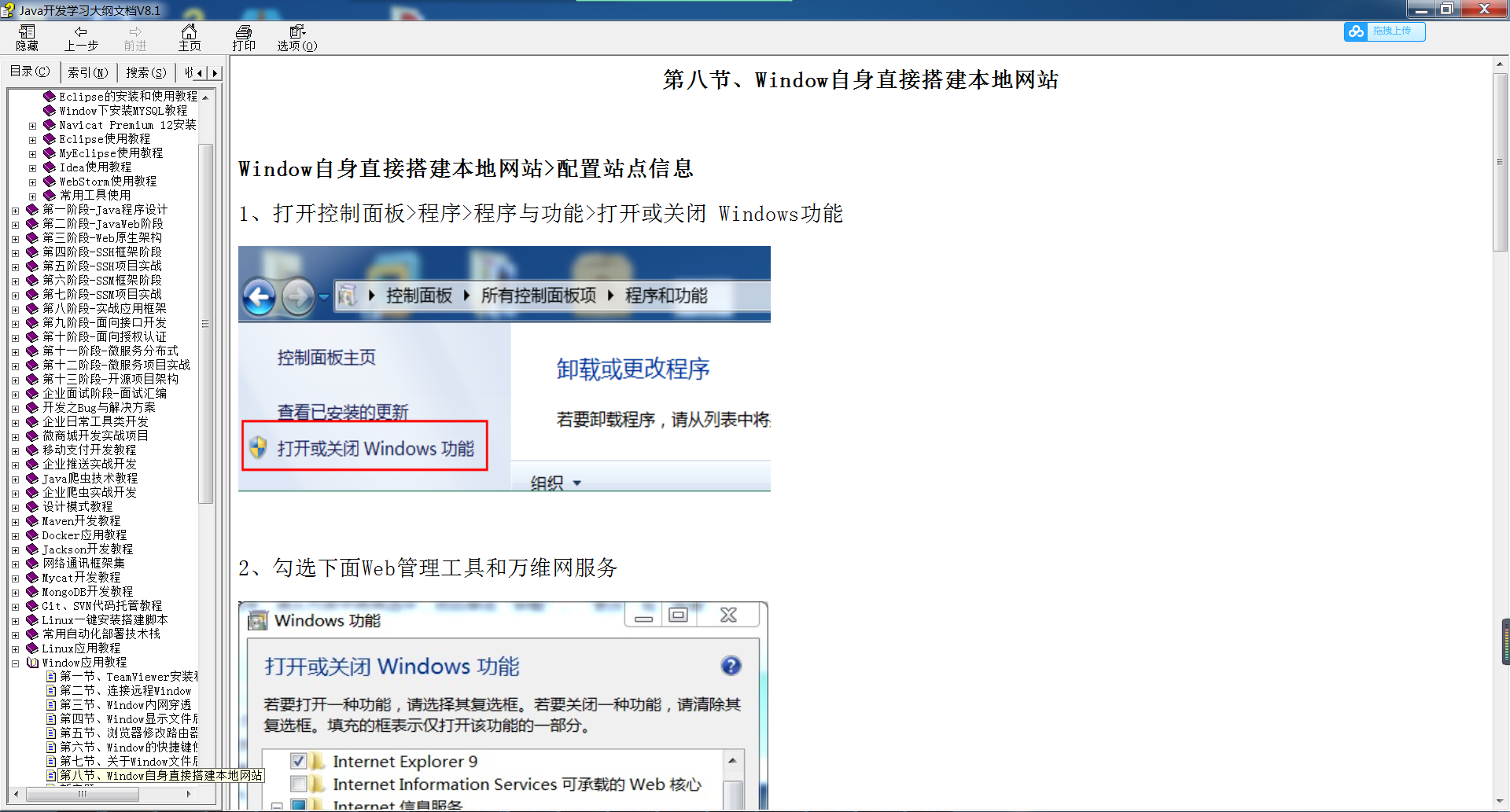The width and height of the screenshot is (1510, 812).
Task: Expand the 第五阶段-SSH项目实战 node
Action: click(15, 267)
